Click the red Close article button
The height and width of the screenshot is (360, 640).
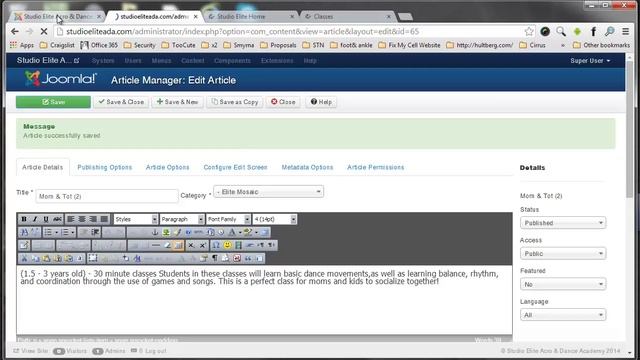coord(283,102)
